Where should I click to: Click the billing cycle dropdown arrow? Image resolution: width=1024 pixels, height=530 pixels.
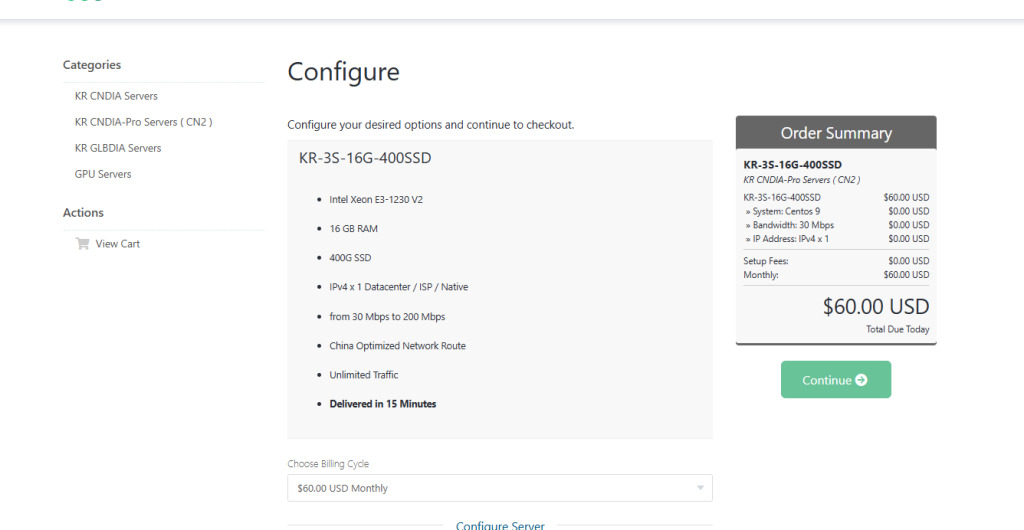tap(700, 488)
